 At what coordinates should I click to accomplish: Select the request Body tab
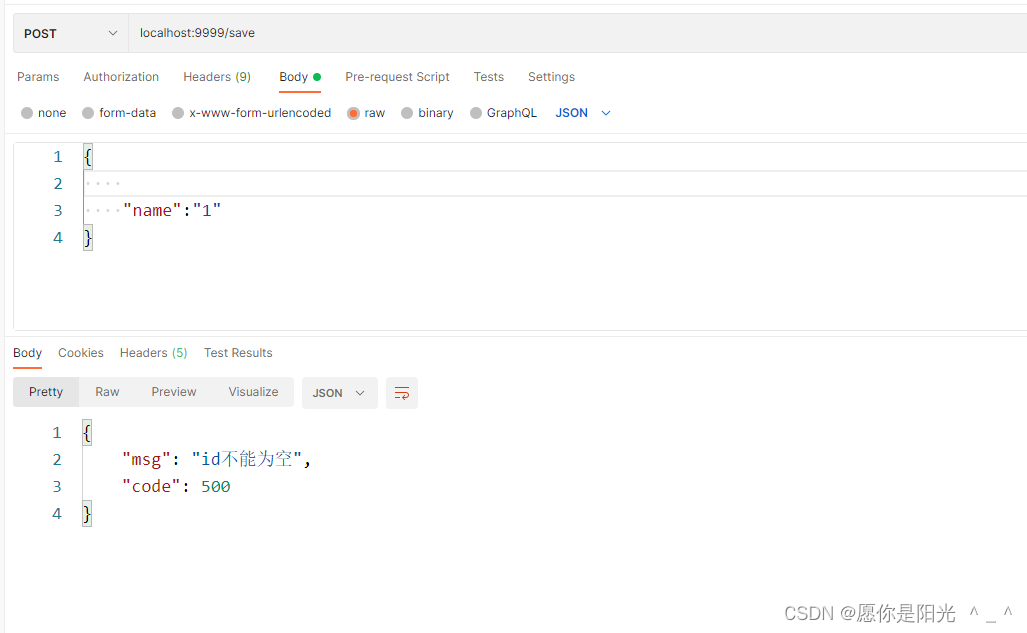[300, 77]
